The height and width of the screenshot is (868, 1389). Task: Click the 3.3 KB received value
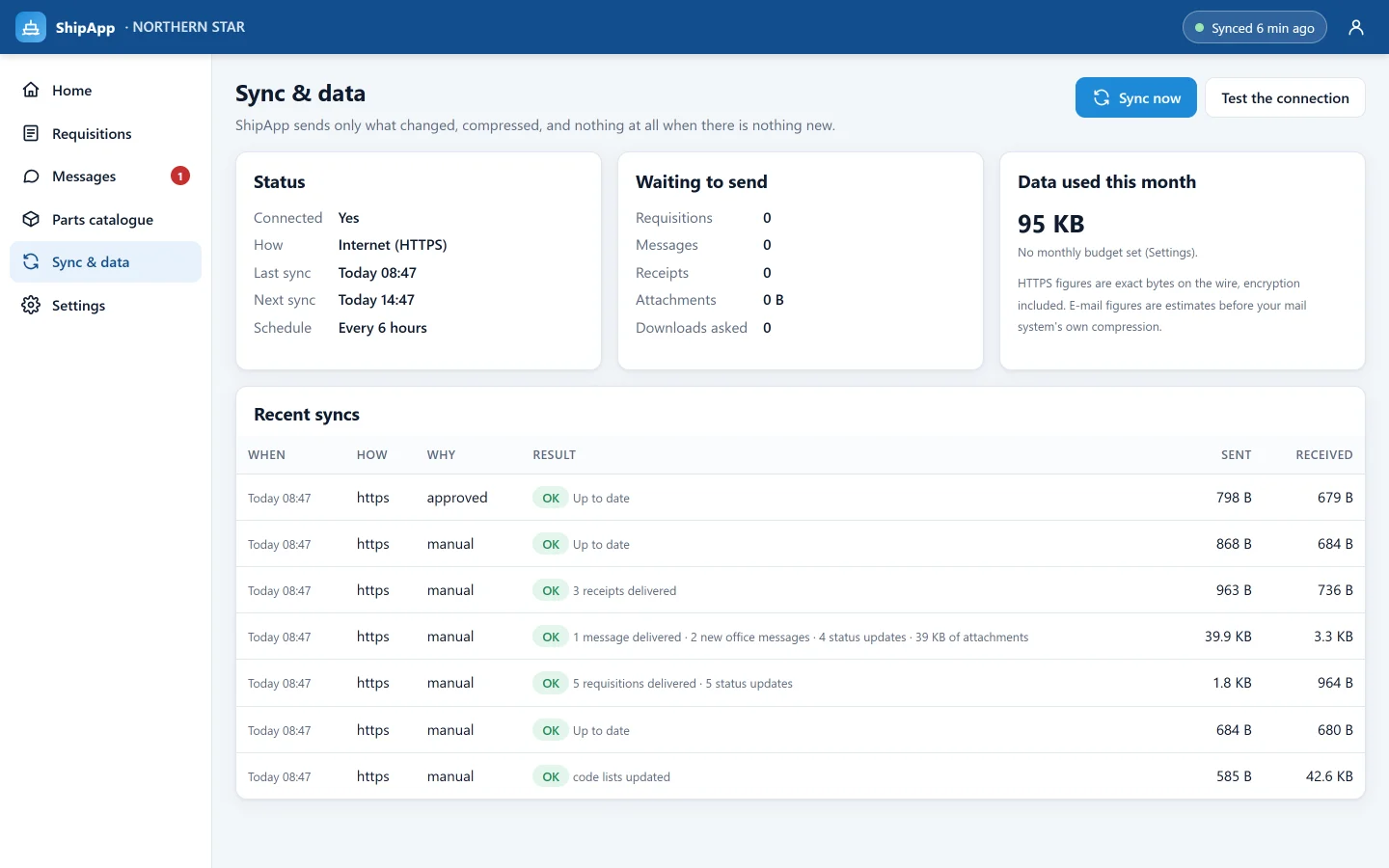click(x=1333, y=637)
